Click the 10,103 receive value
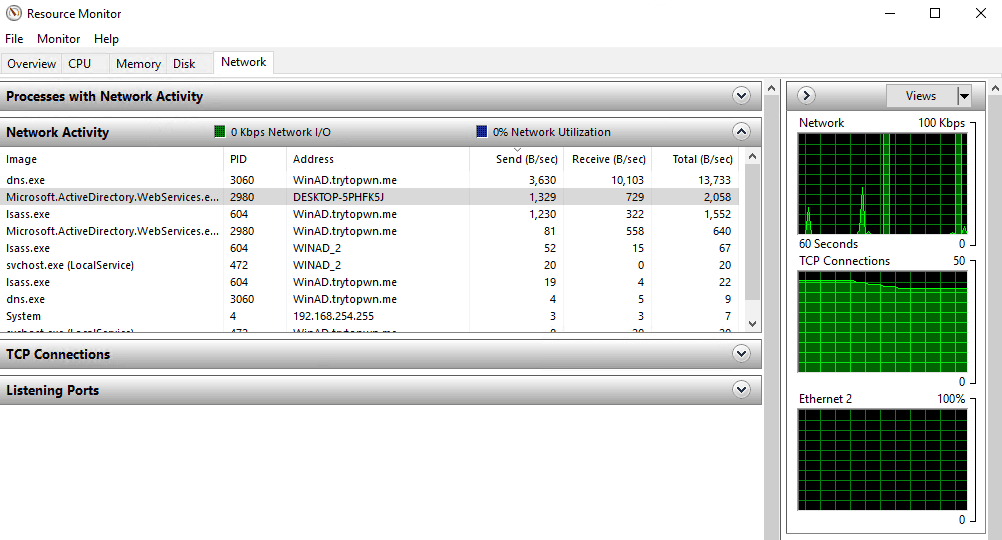1002x540 pixels. [x=627, y=180]
